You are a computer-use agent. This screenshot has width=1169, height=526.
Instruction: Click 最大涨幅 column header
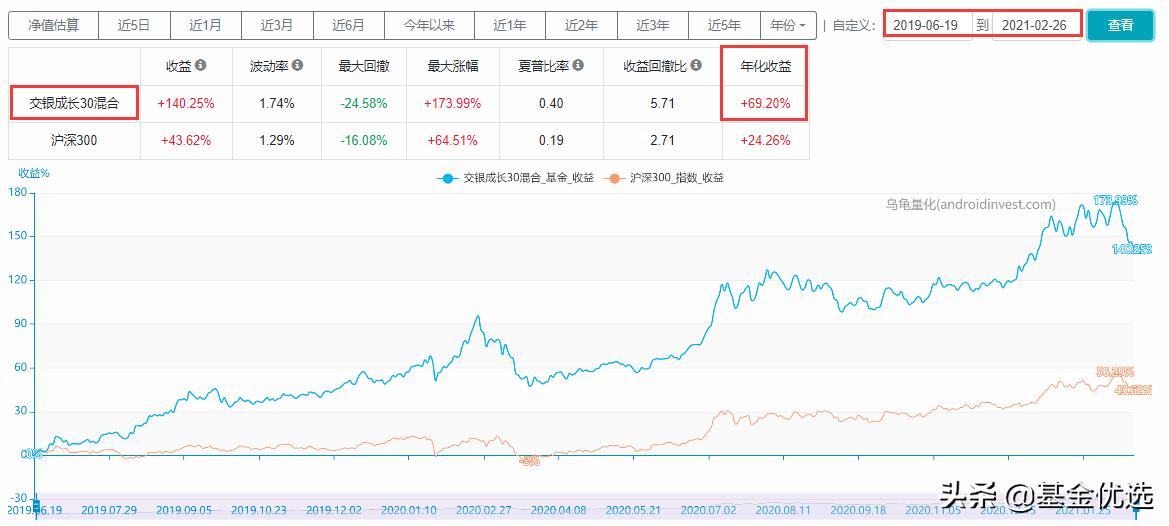tap(453, 66)
